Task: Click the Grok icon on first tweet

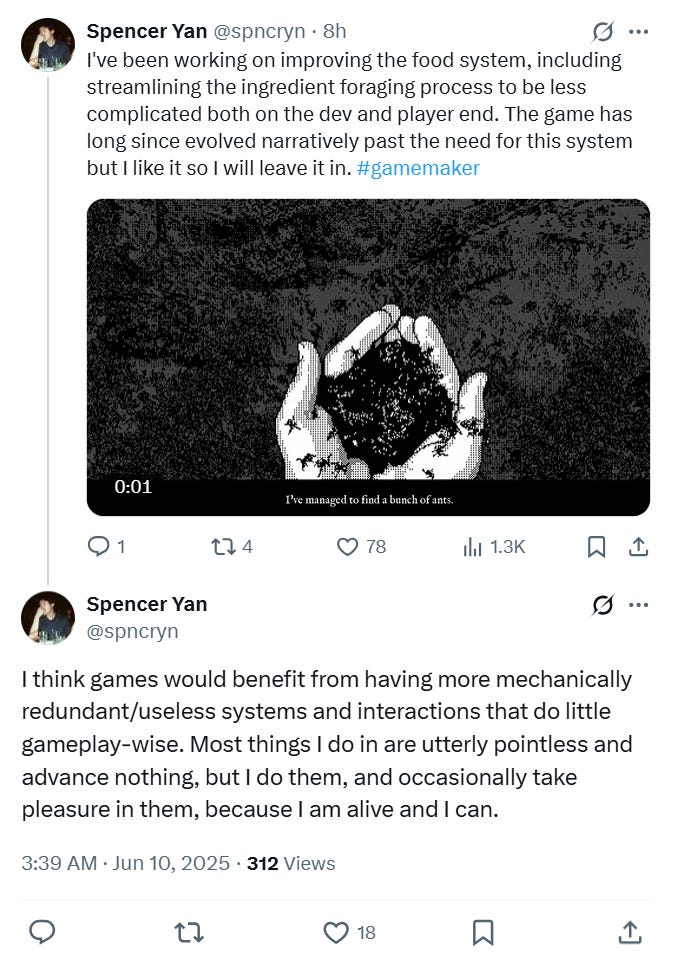Action: pyautogui.click(x=603, y=31)
